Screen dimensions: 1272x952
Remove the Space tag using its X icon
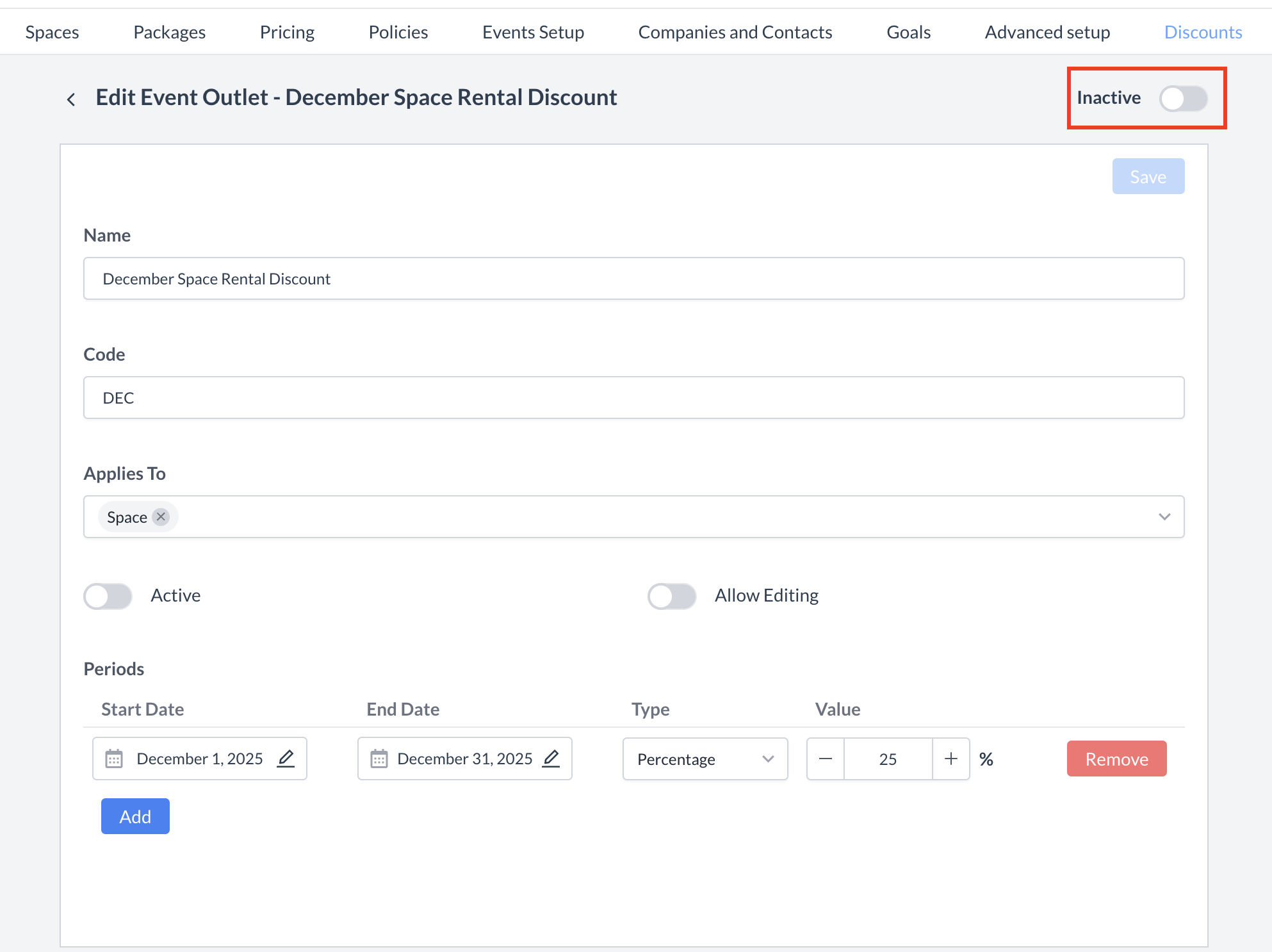click(x=161, y=516)
